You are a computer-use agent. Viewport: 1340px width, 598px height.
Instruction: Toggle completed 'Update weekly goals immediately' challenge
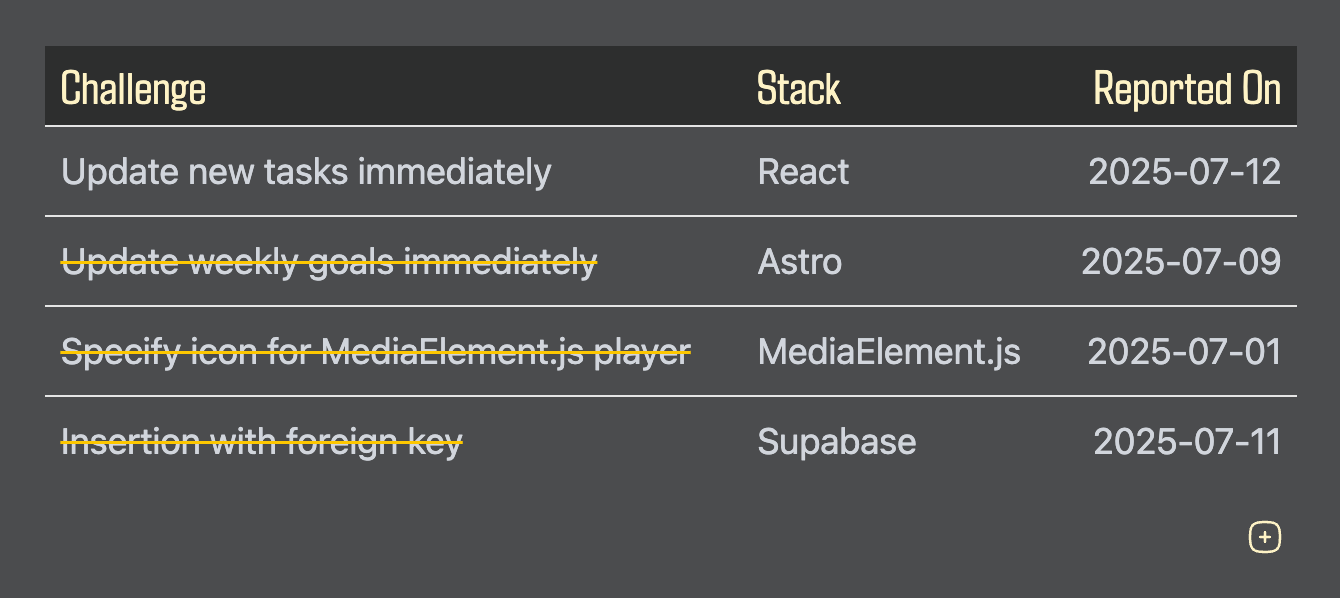329,262
